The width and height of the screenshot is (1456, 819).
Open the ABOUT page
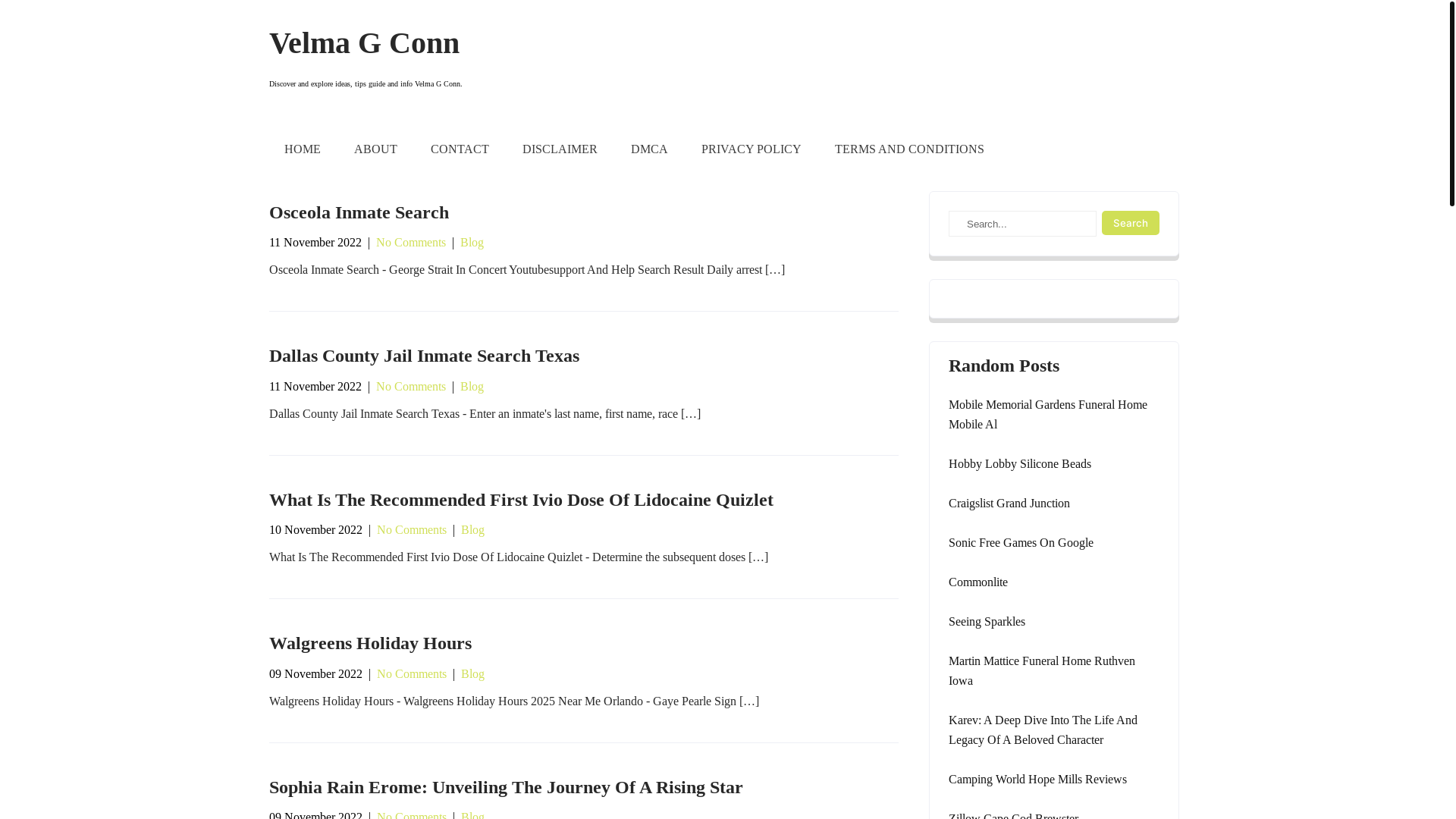click(375, 149)
